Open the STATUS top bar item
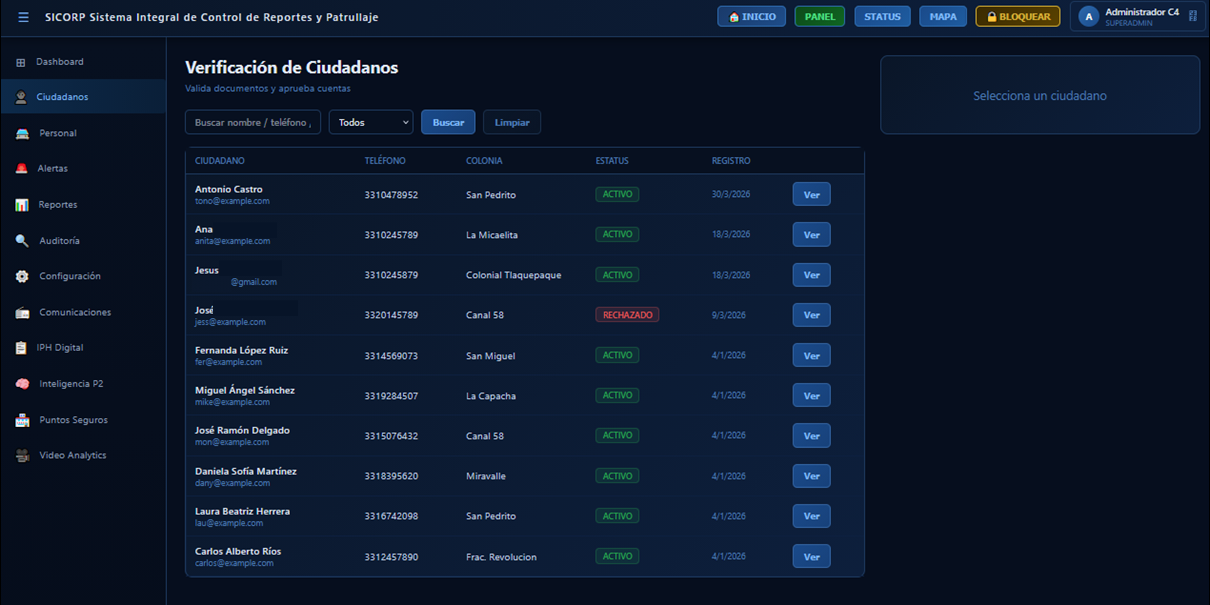Viewport: 1210px width, 605px height. [x=882, y=17]
